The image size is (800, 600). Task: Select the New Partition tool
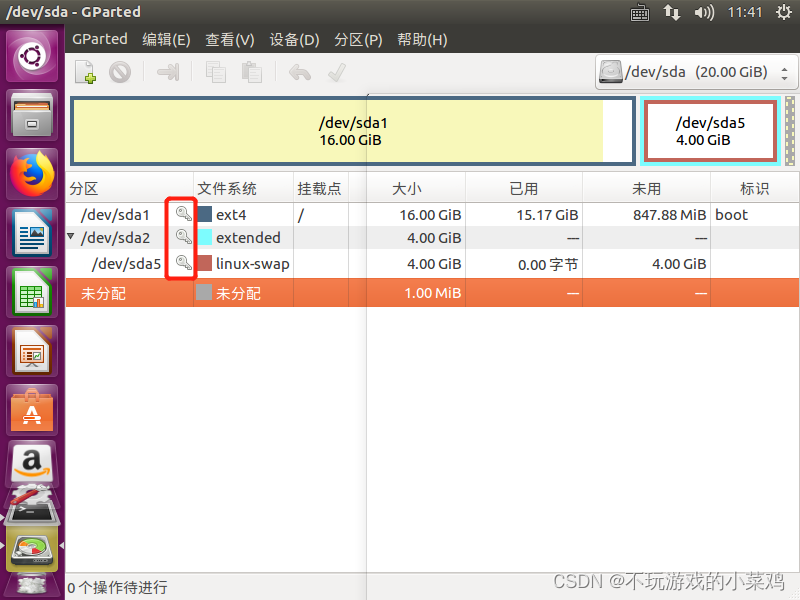pos(85,71)
